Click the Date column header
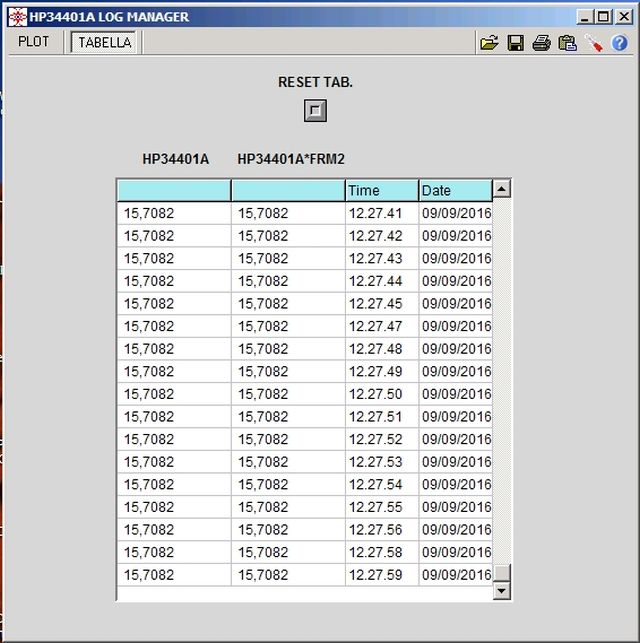 [455, 190]
